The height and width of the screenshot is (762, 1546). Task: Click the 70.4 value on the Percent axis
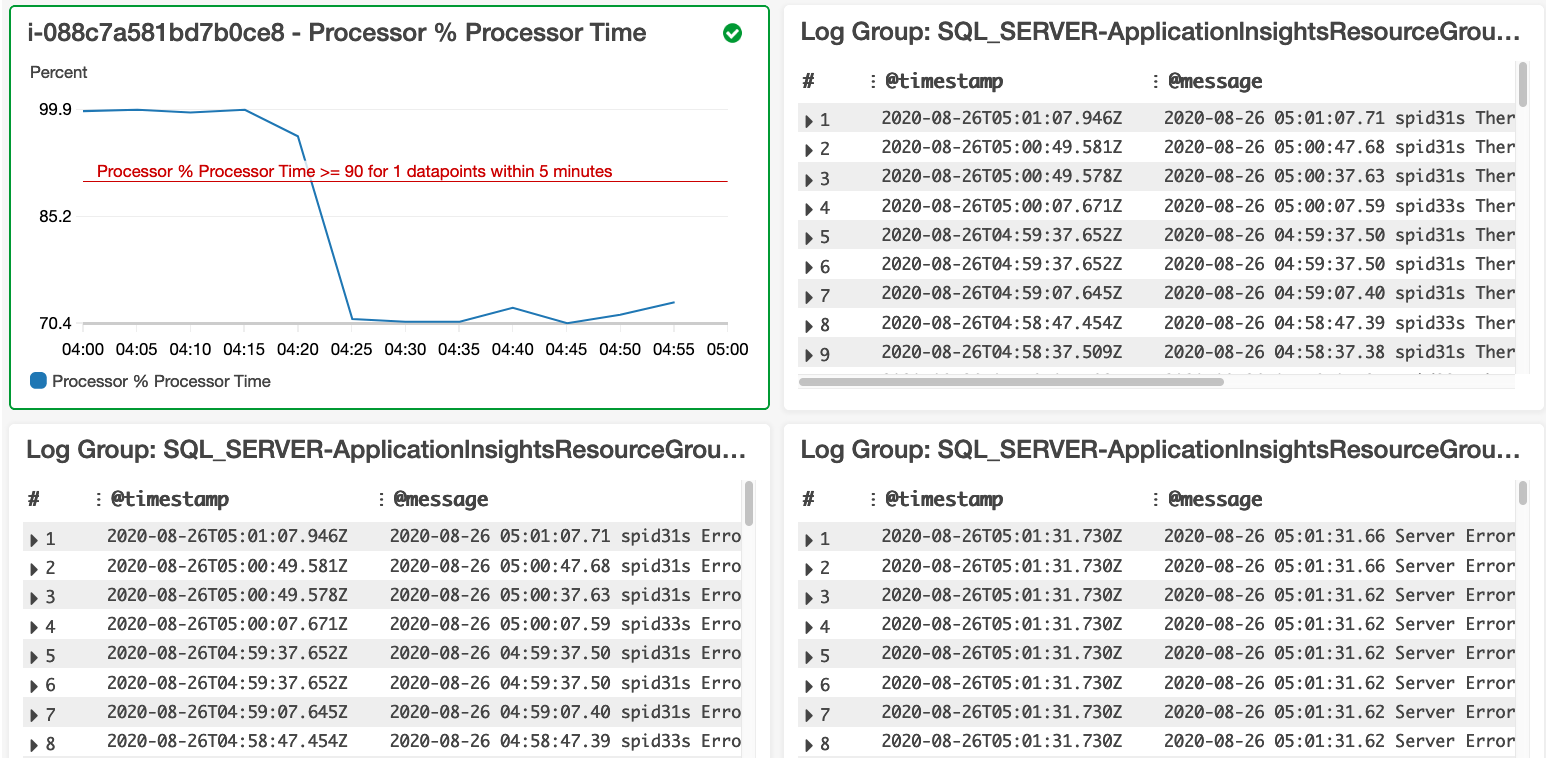[x=54, y=323]
